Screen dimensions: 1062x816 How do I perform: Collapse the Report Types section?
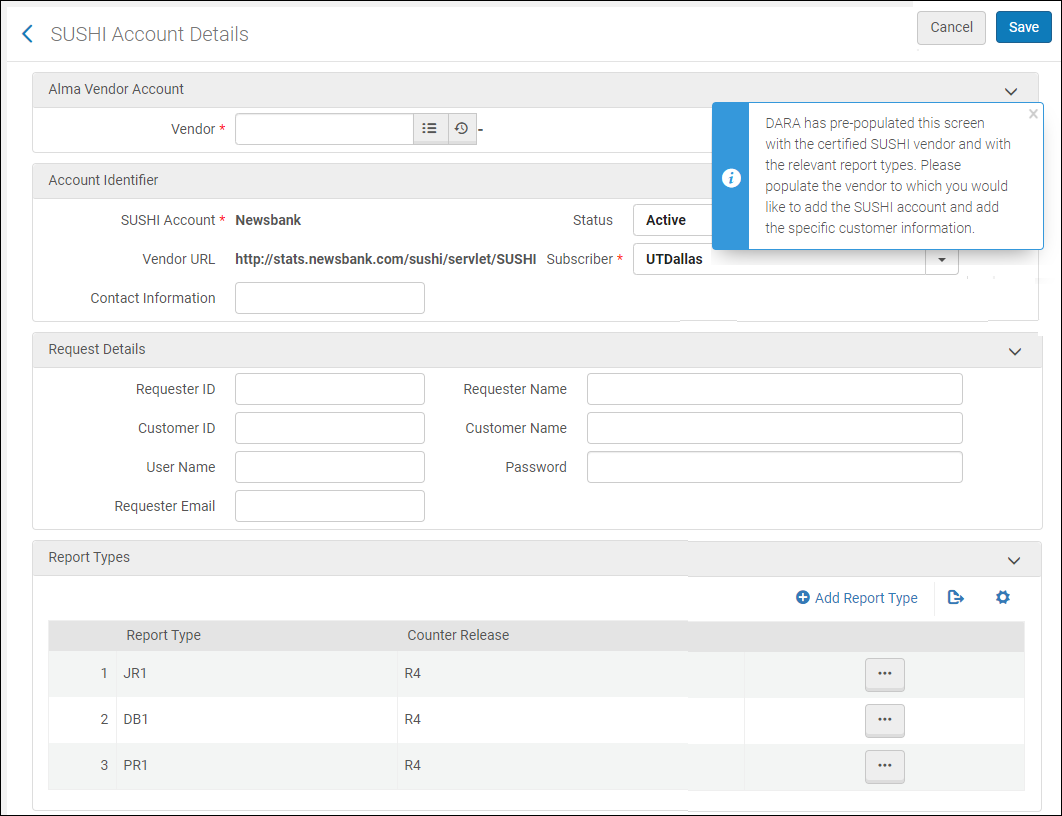1014,561
